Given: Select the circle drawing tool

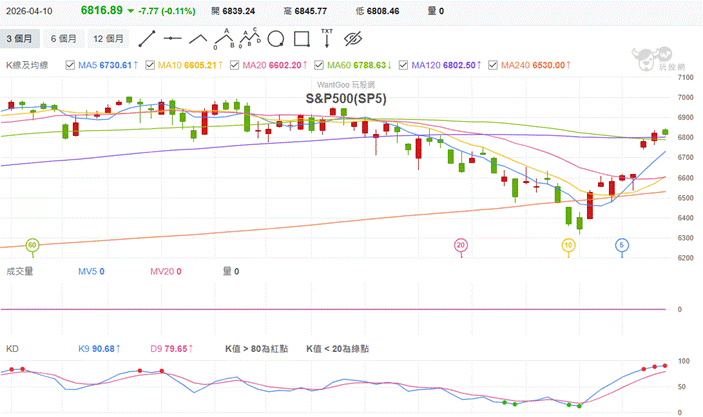Looking at the screenshot, I should pos(276,39).
